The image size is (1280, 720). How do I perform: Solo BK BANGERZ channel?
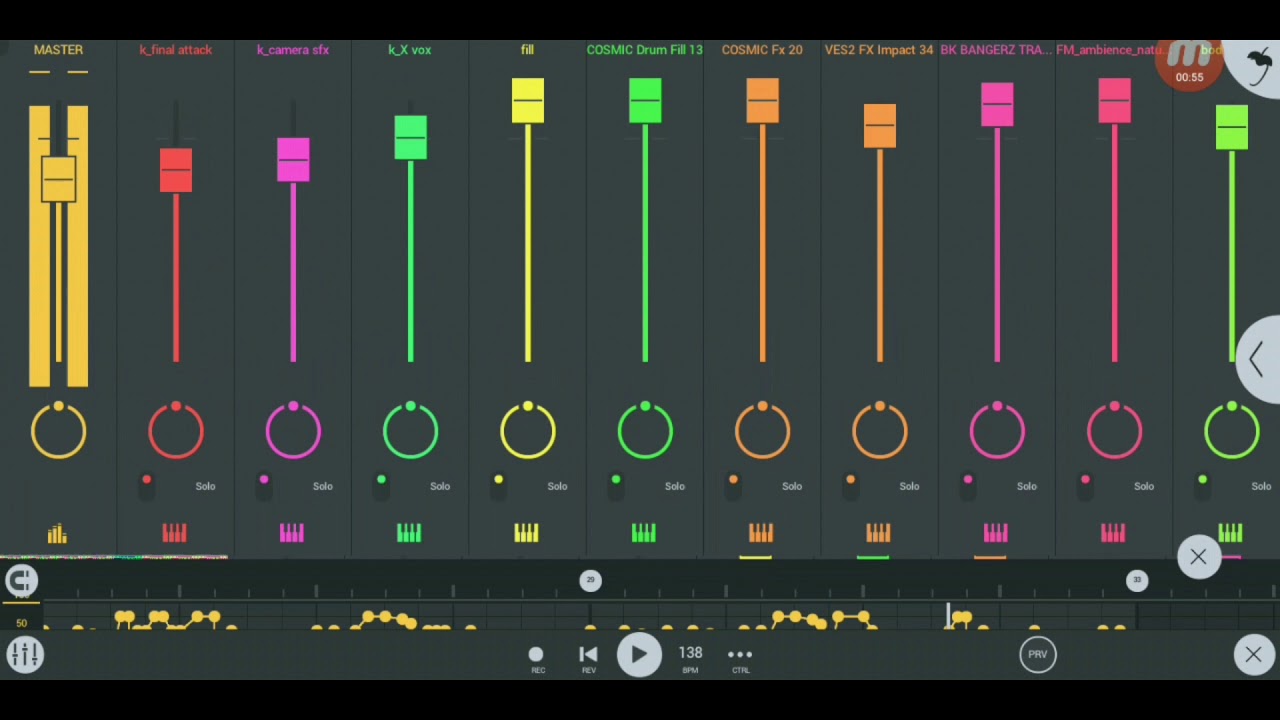coord(1026,486)
